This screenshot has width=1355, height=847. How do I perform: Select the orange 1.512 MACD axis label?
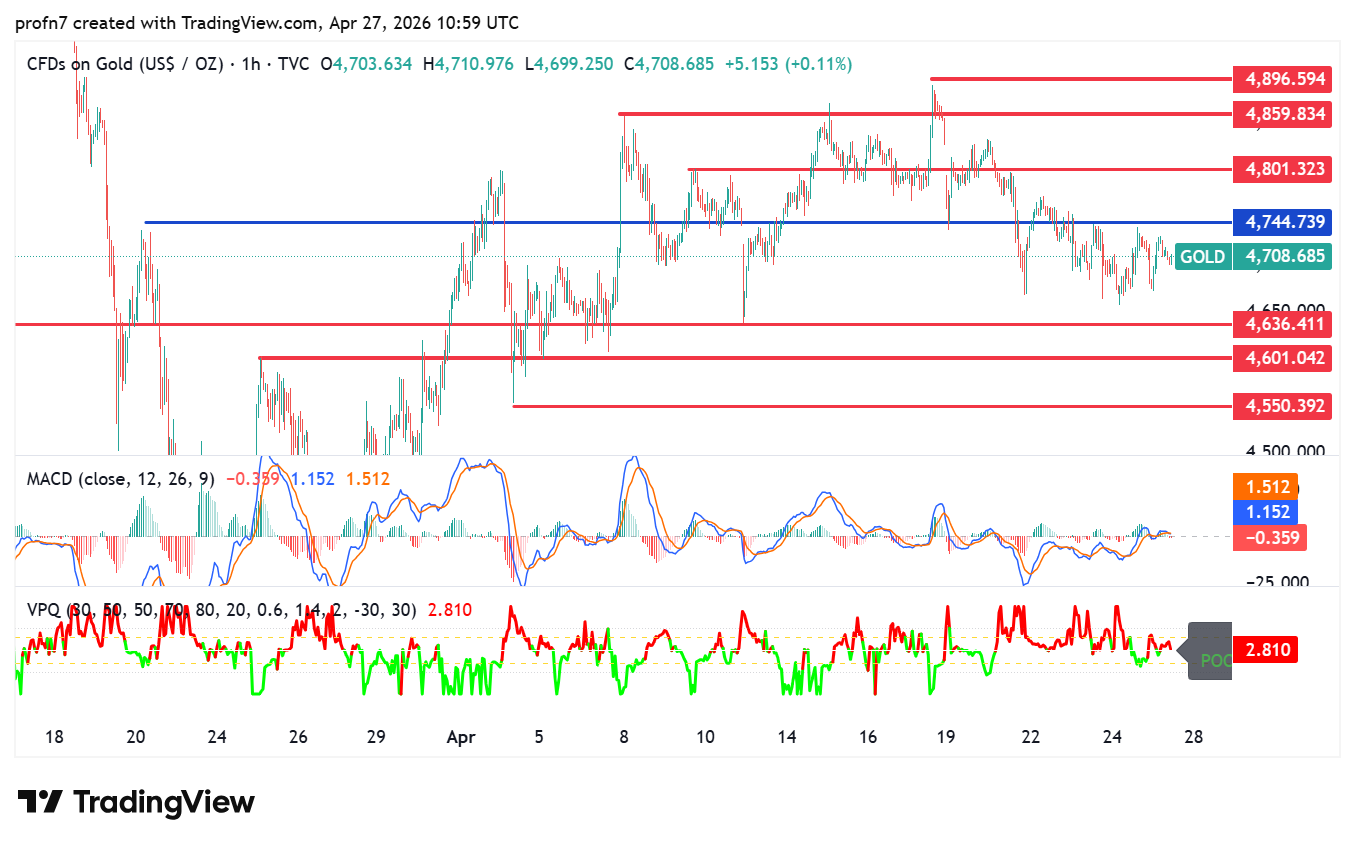(1266, 487)
